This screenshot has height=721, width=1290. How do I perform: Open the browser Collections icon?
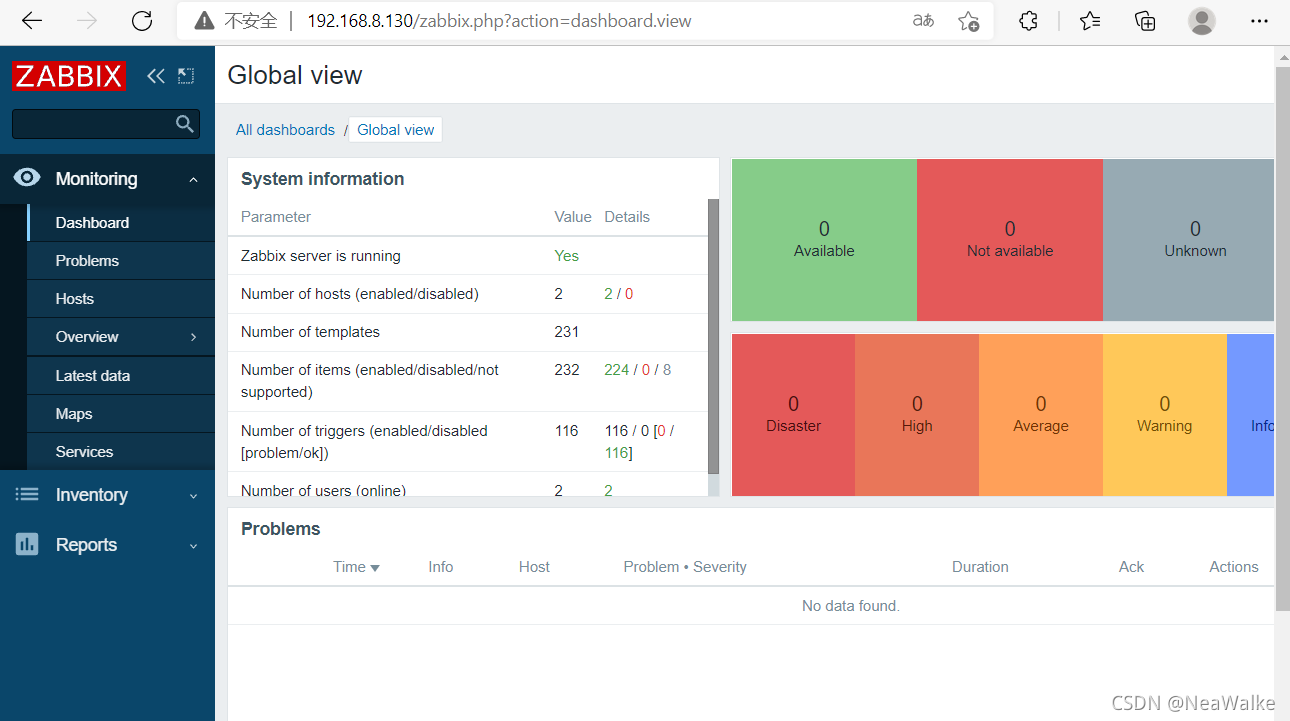pyautogui.click(x=1145, y=21)
